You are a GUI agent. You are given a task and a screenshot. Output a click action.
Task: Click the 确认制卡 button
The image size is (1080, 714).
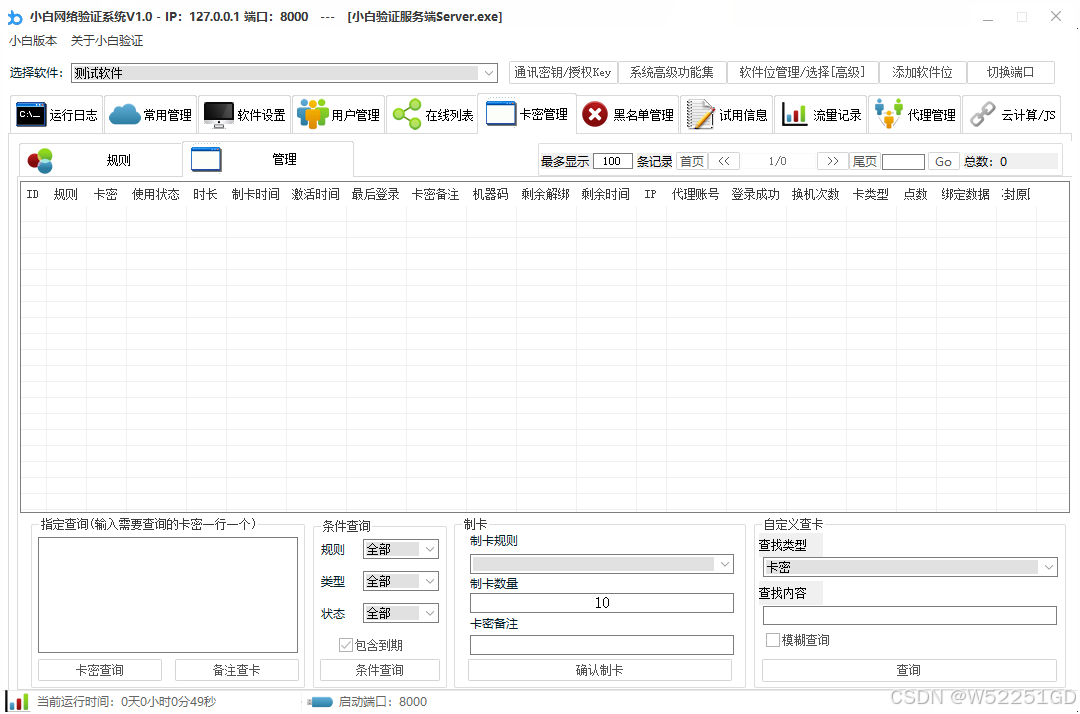599,670
